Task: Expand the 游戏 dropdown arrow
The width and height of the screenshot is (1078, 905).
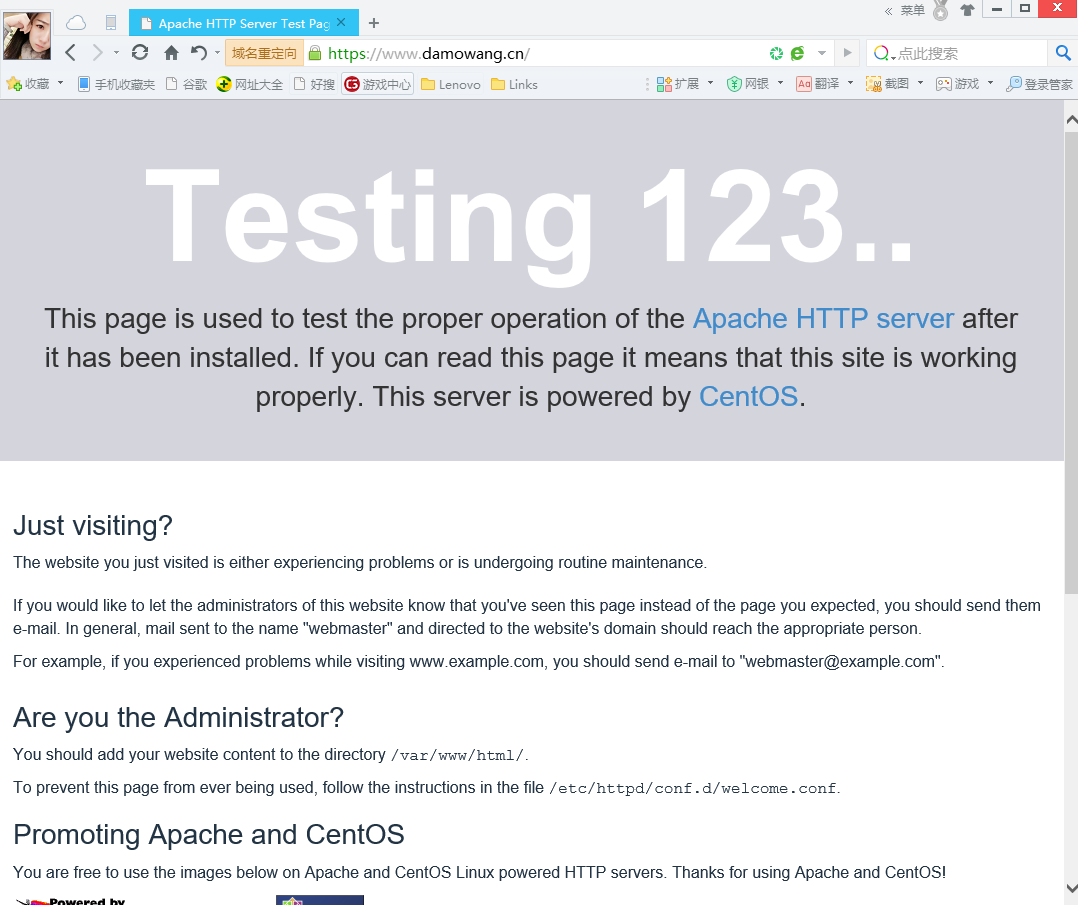Action: click(x=990, y=83)
